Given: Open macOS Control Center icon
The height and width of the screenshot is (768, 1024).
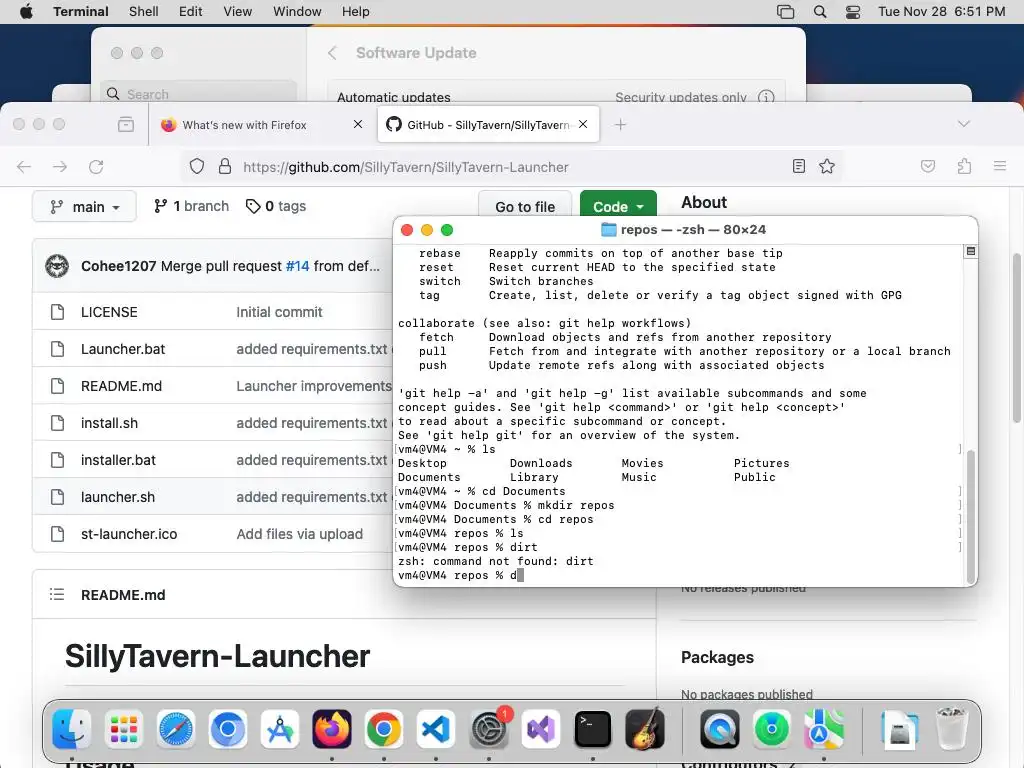Looking at the screenshot, I should [x=853, y=11].
